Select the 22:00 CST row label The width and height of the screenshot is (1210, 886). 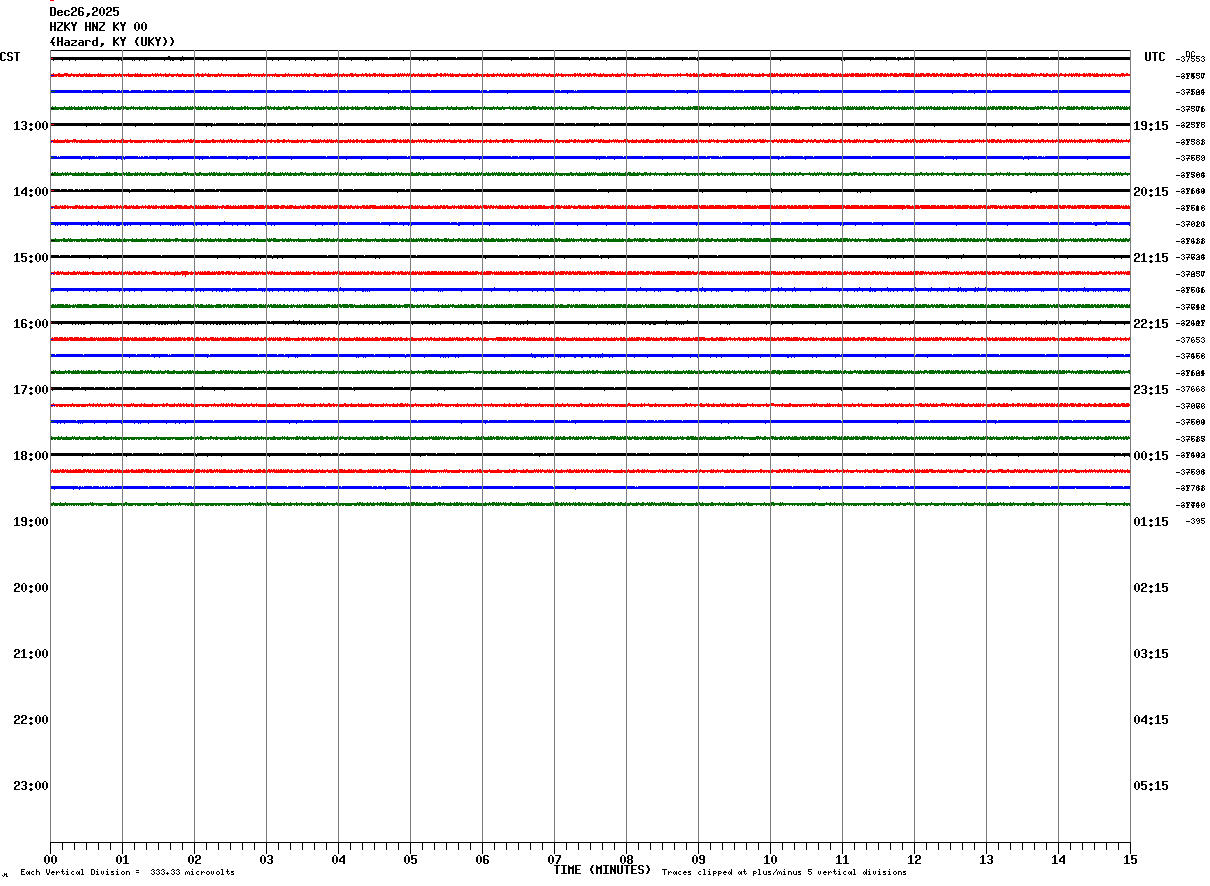(31, 720)
